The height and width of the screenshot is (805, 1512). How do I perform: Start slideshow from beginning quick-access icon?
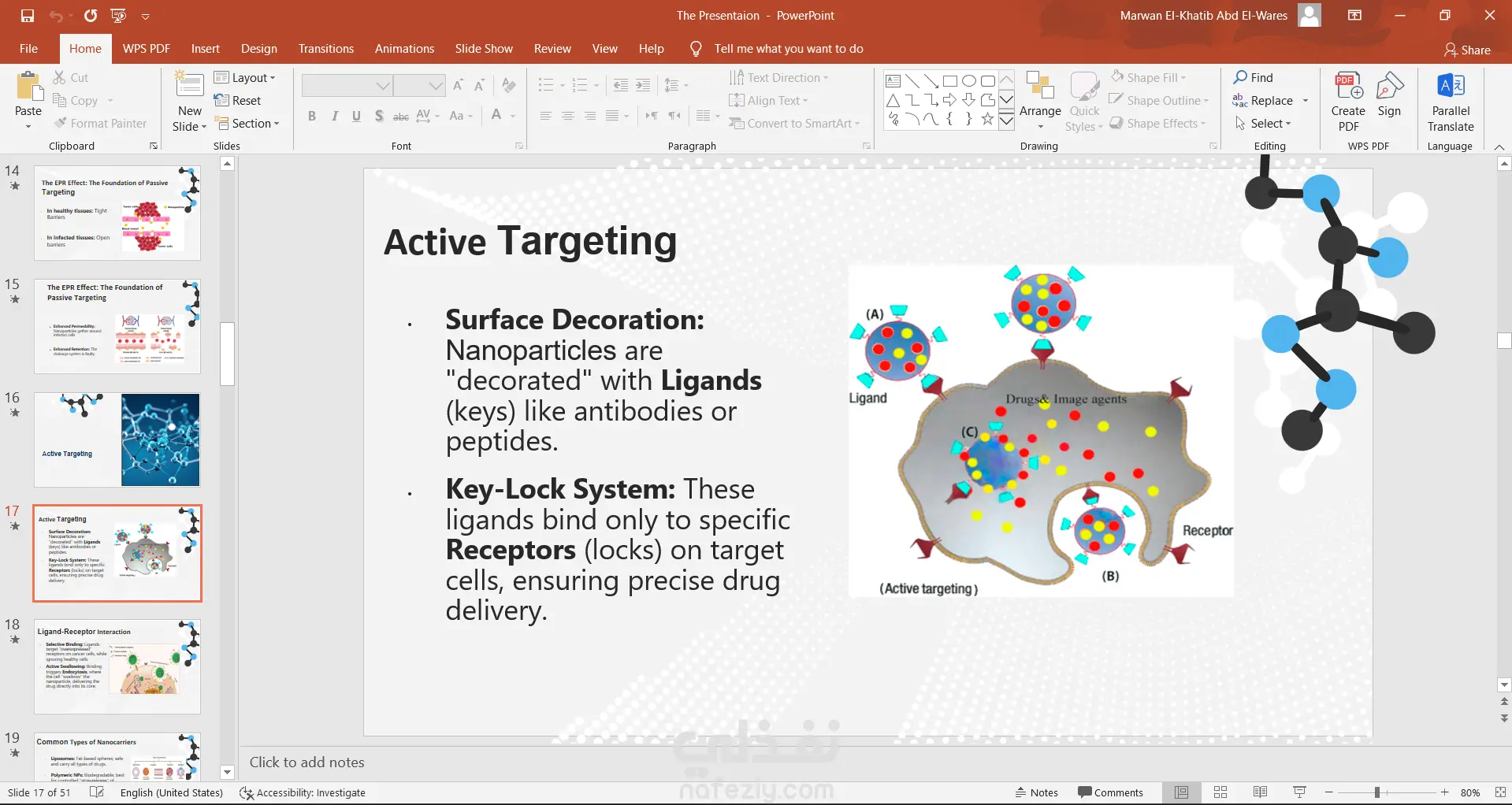(x=119, y=15)
